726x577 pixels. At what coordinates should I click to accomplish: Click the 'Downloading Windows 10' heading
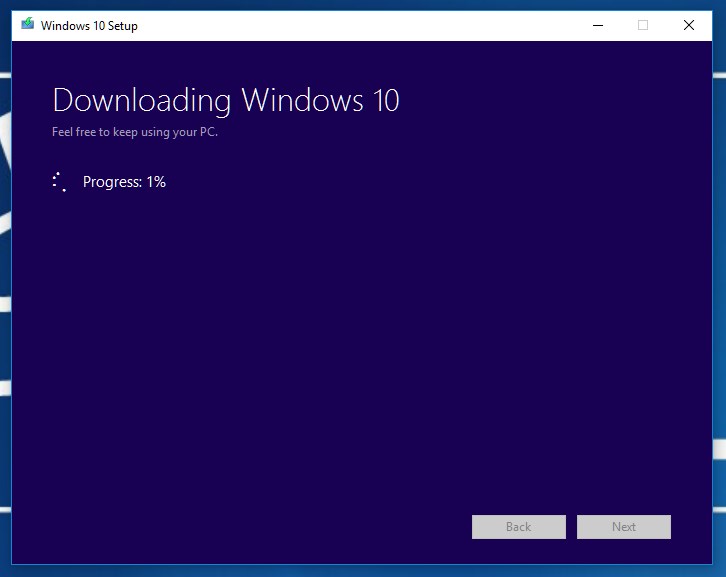point(226,100)
